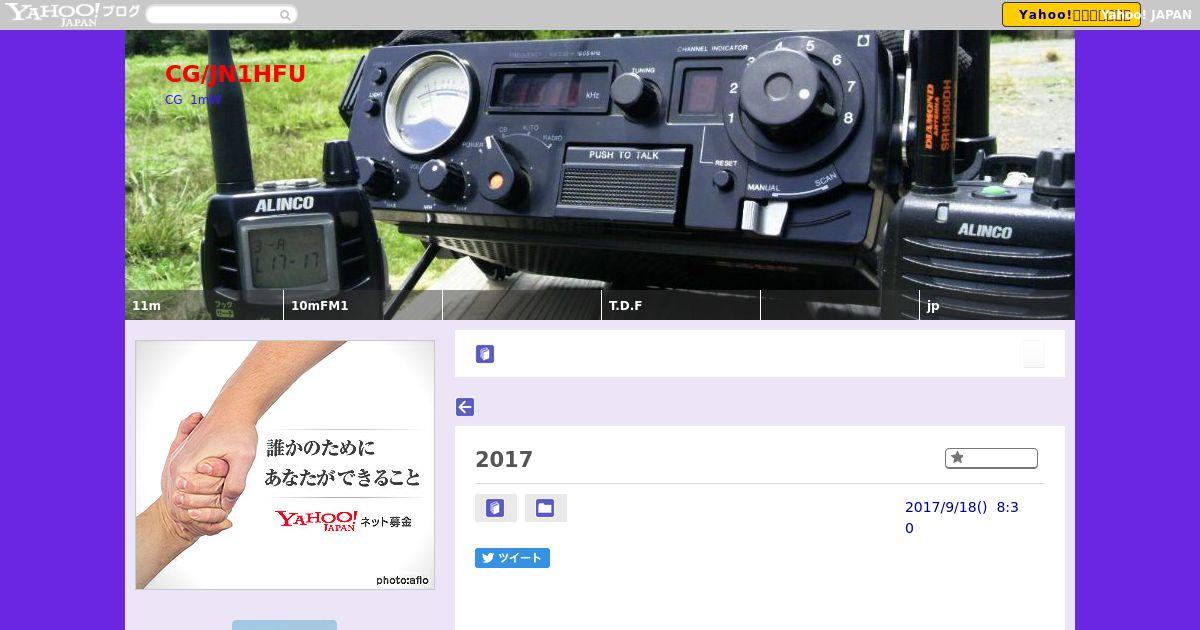
Task: Go back using the left arrow icon
Action: [465, 407]
